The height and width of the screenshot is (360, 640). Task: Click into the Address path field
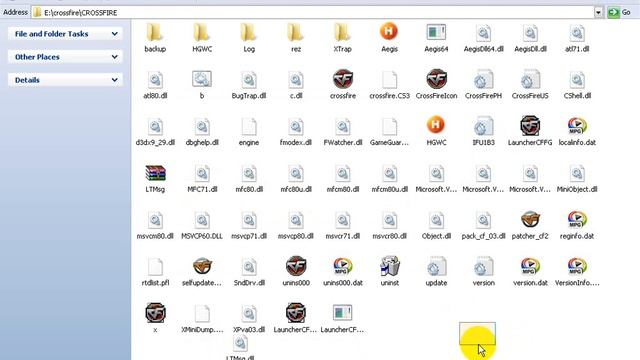(313, 13)
